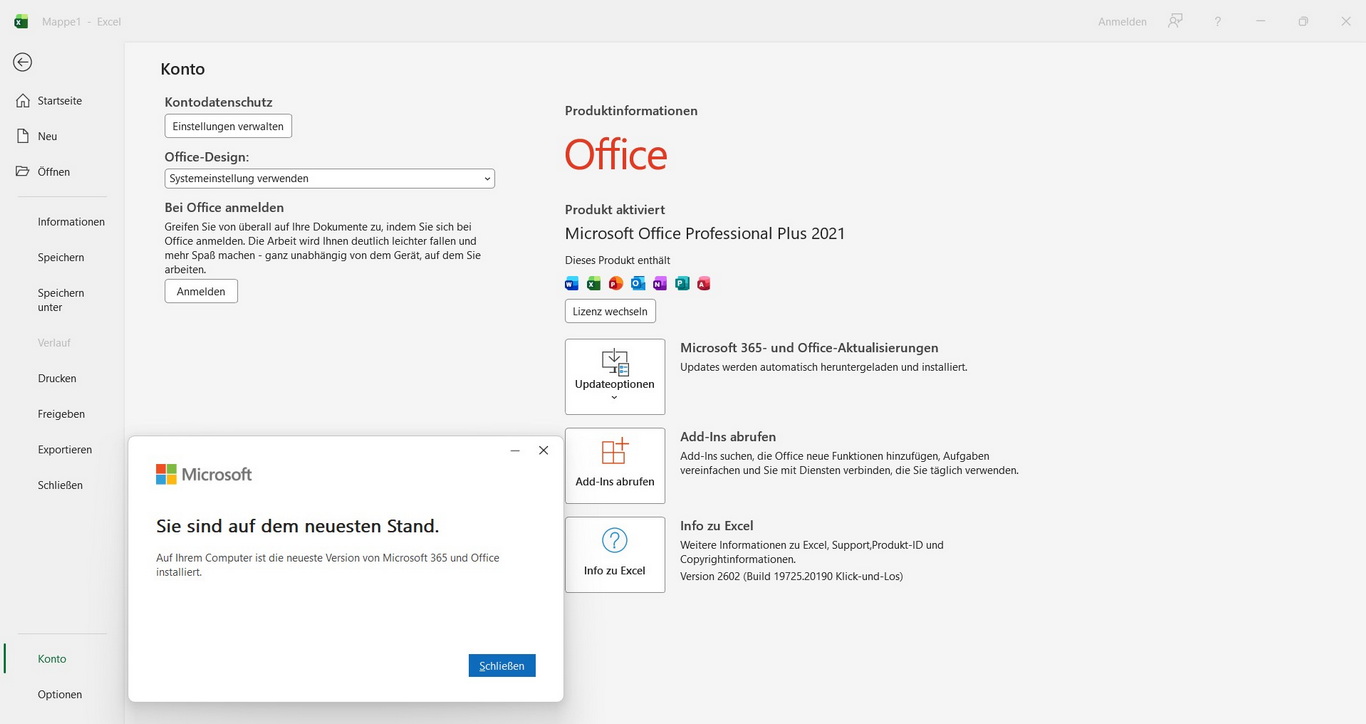
Task: Open the Add-Ins abrufen tile
Action: pyautogui.click(x=614, y=465)
